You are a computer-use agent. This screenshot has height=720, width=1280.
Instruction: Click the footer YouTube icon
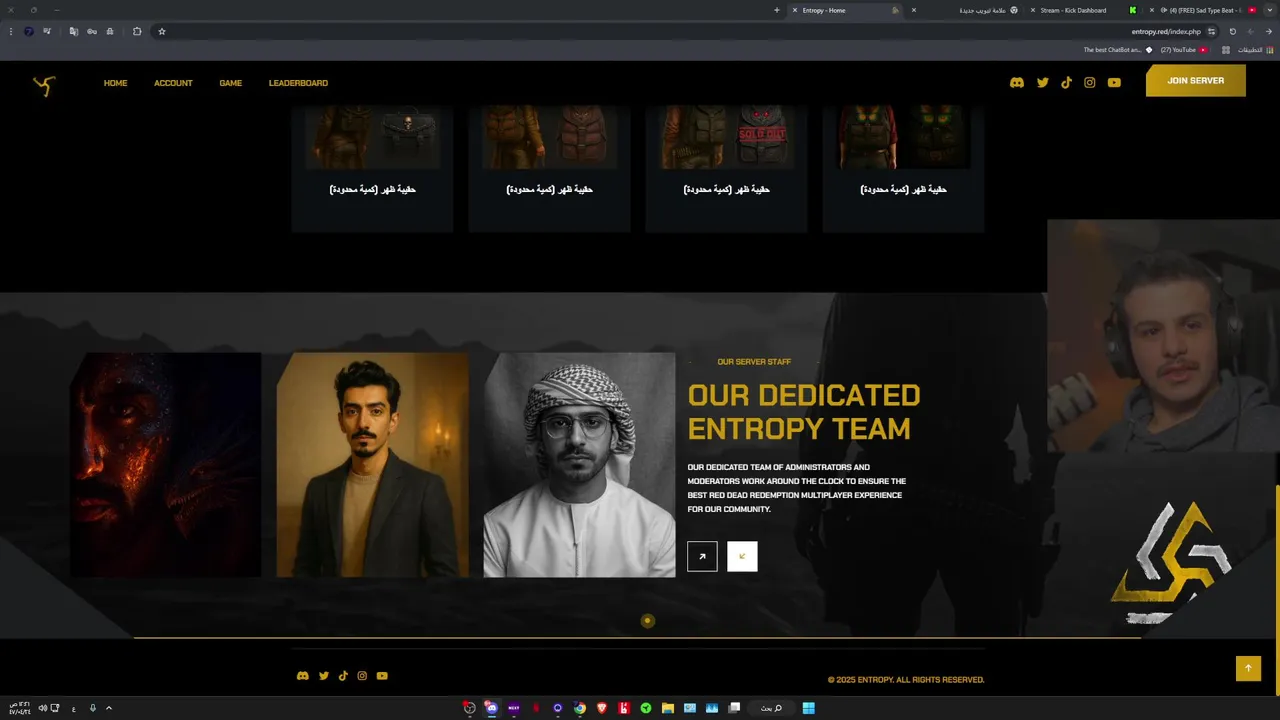[x=382, y=676]
